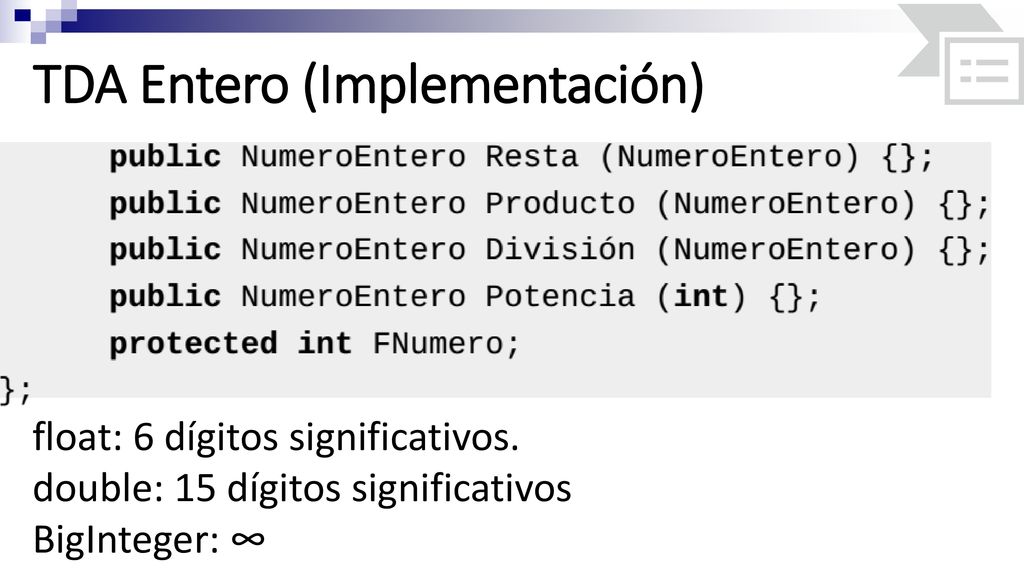Click the empty braces '{}' on División line

click(x=956, y=251)
